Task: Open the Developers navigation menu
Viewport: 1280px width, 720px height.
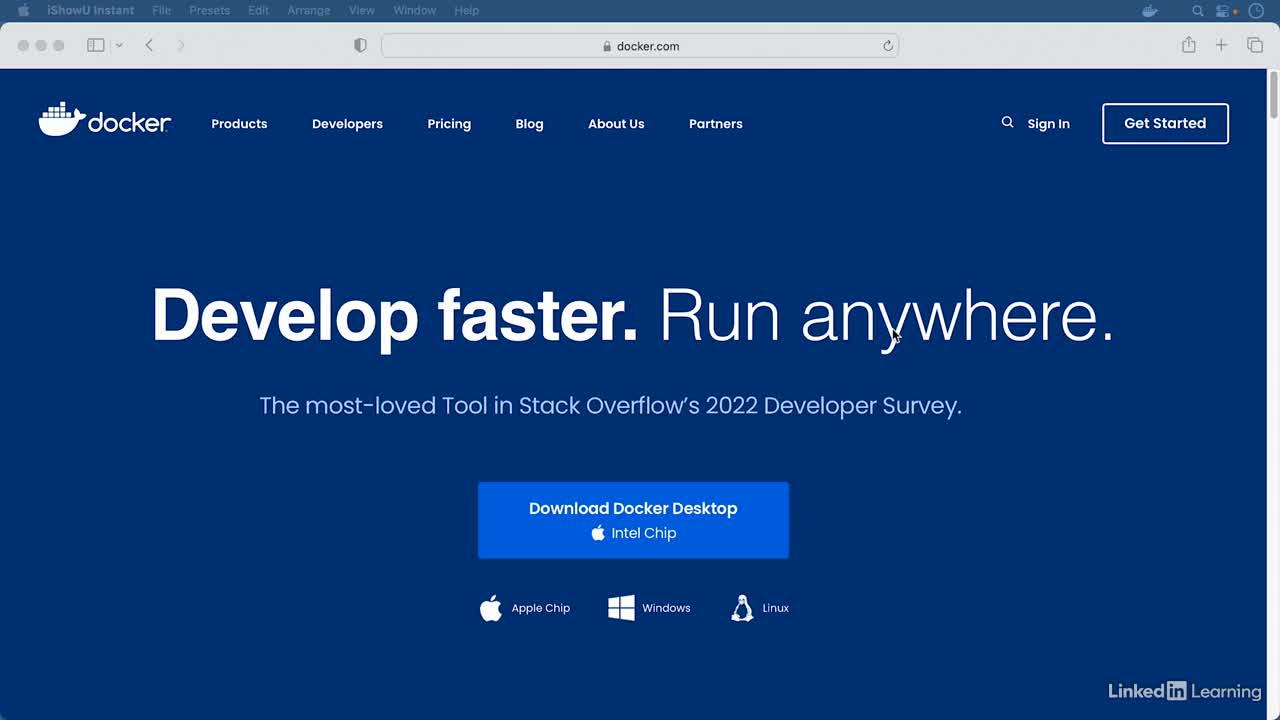Action: [x=347, y=124]
